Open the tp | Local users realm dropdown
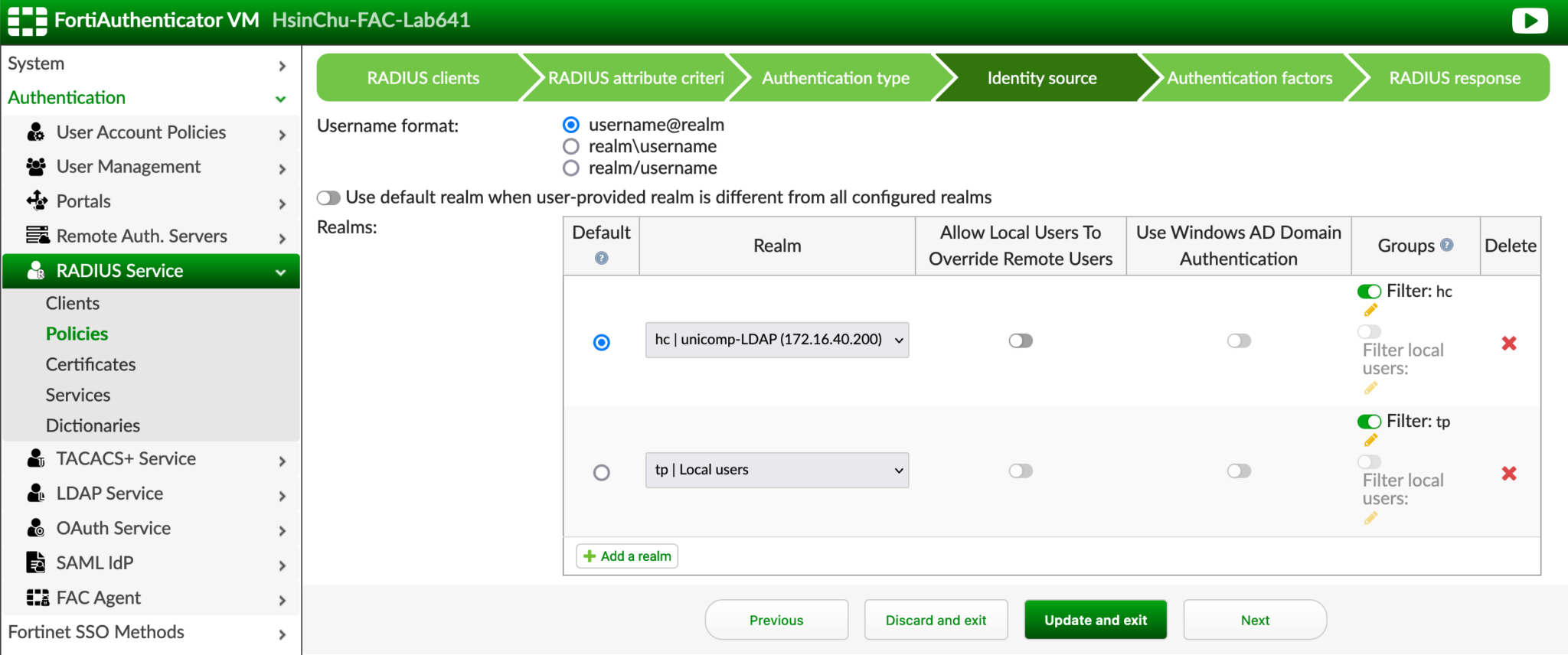 [x=777, y=470]
